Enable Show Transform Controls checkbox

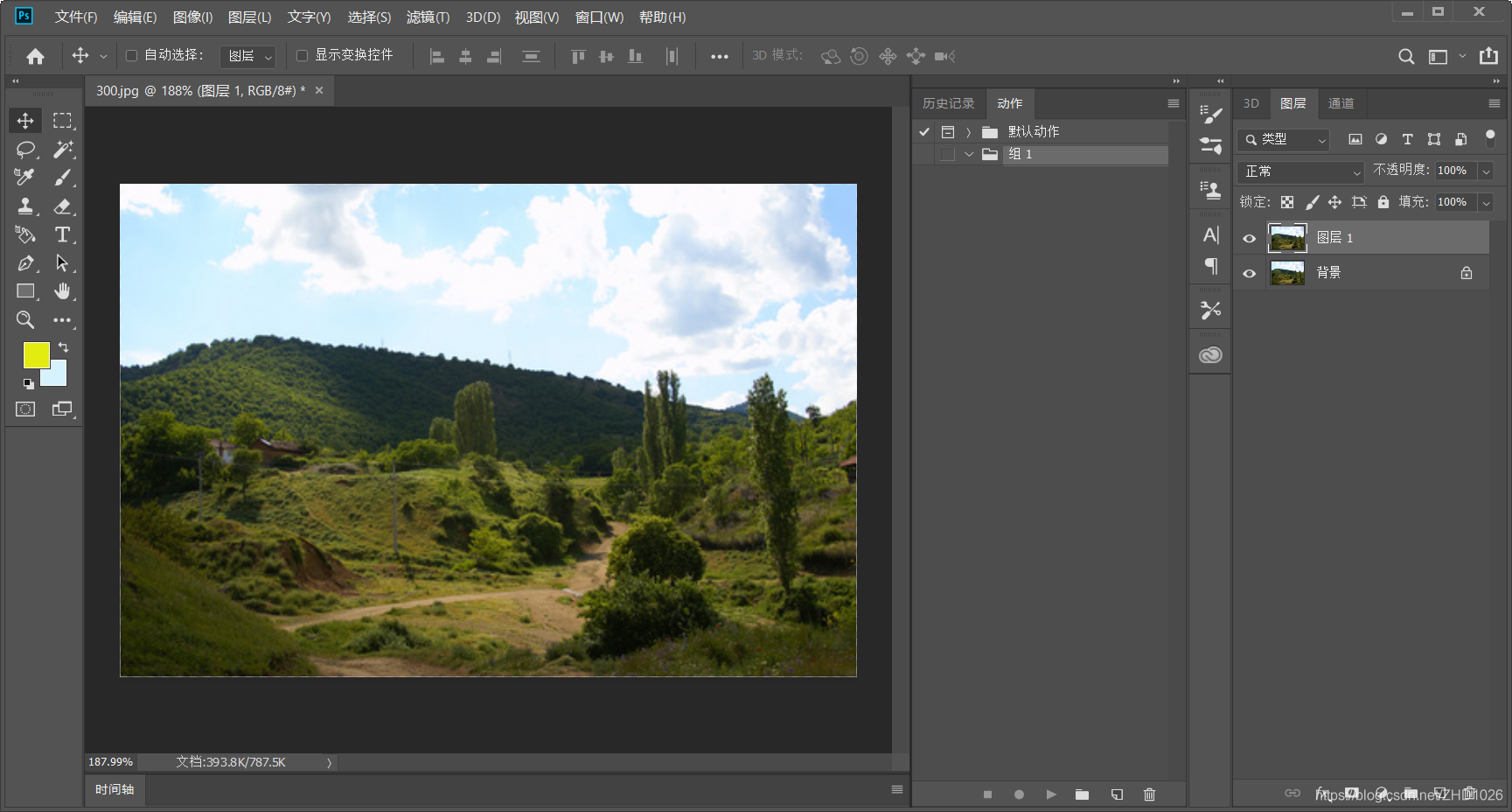coord(302,55)
